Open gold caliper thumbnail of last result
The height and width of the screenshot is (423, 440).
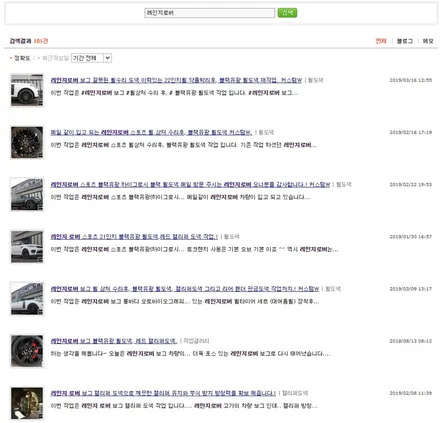pyautogui.click(x=27, y=403)
